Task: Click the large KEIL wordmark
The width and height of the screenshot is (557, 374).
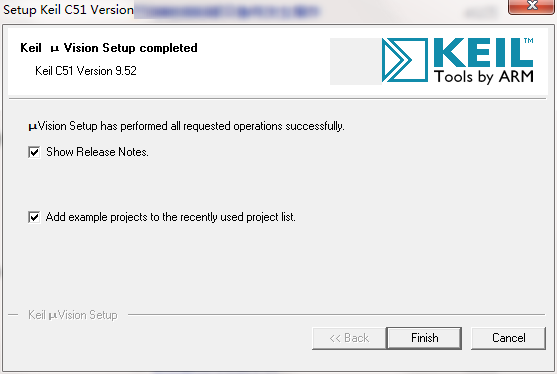Action: coord(483,53)
